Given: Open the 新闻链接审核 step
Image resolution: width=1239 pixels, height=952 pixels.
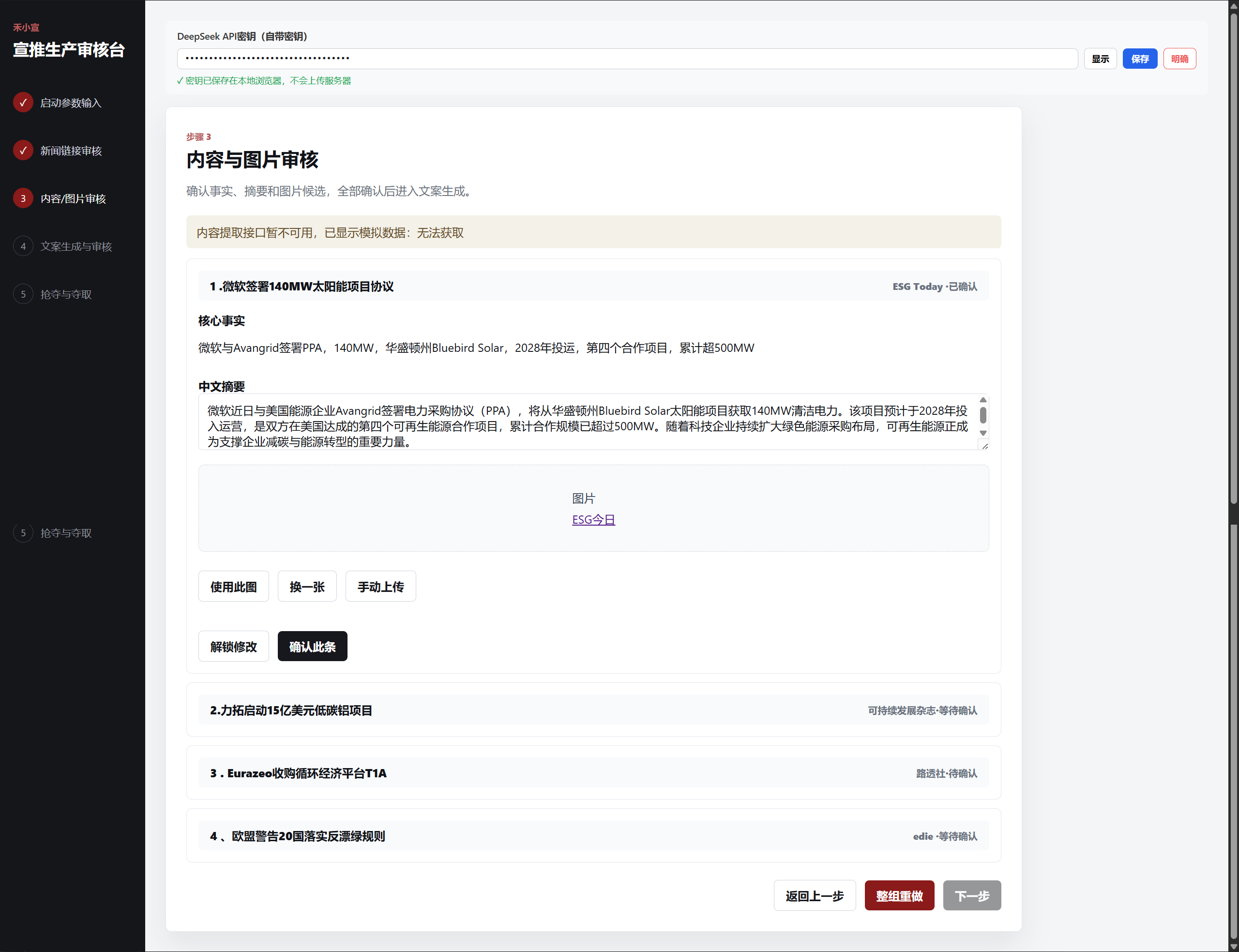Looking at the screenshot, I should 71,151.
